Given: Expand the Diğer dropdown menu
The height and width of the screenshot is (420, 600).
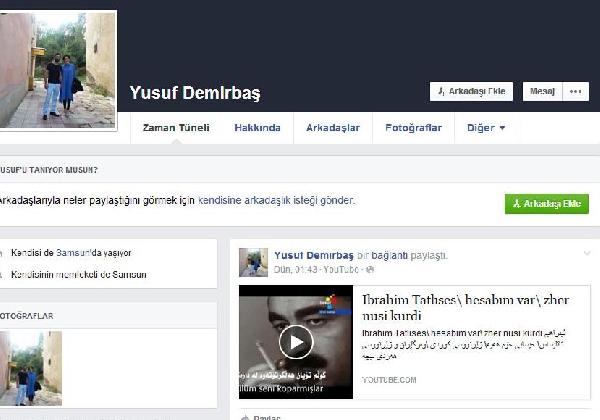Looking at the screenshot, I should [486, 128].
